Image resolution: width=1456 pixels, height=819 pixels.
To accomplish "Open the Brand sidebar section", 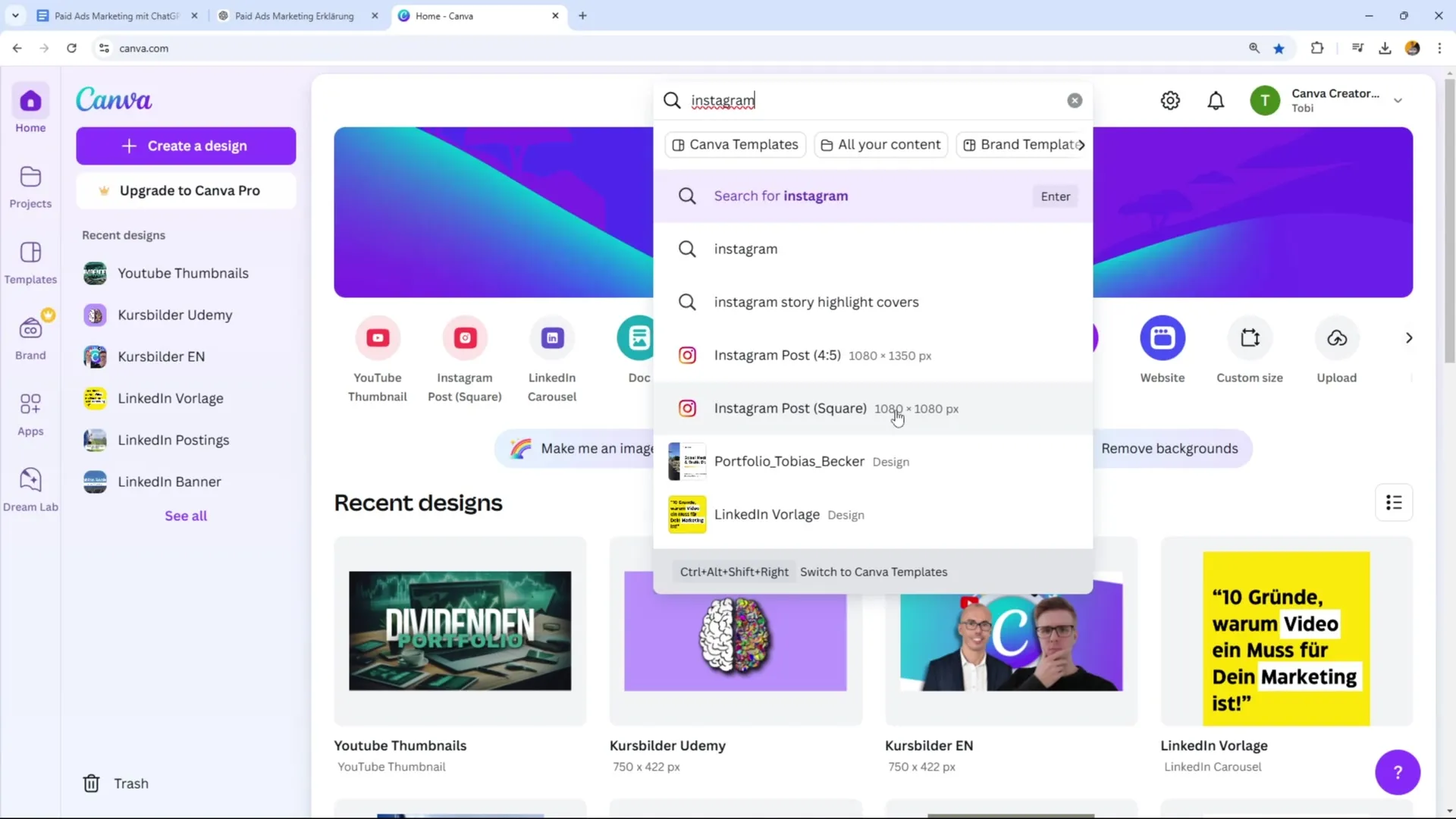I will coord(30,338).
